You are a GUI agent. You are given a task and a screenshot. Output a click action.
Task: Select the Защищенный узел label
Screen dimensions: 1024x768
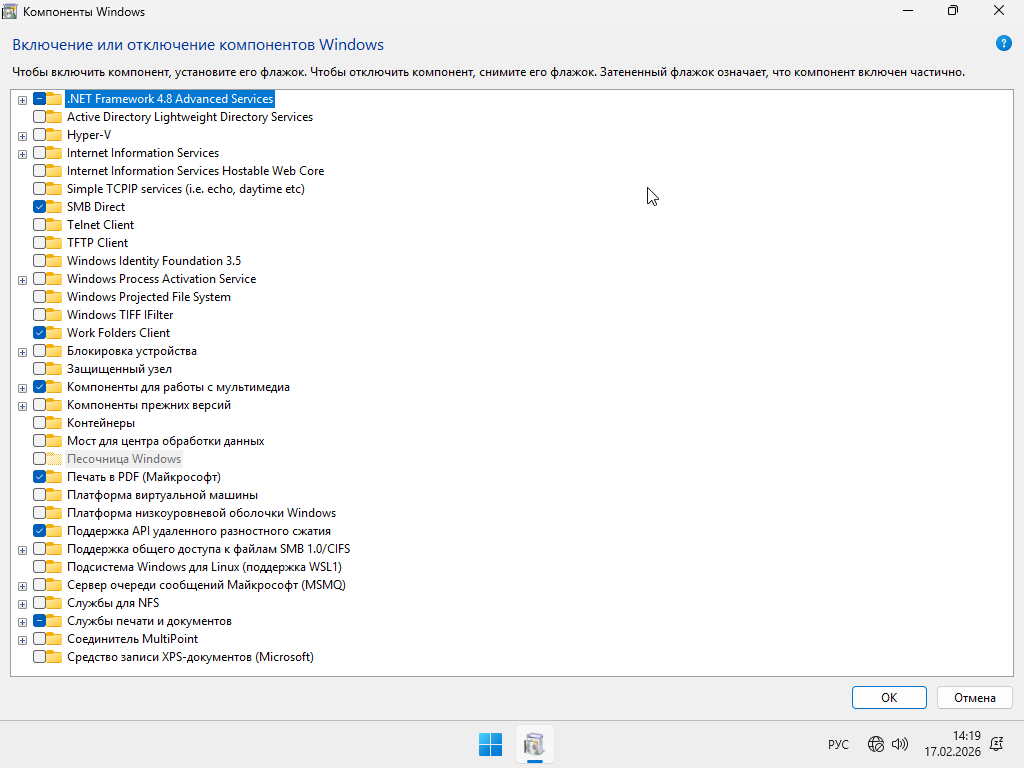(x=120, y=369)
